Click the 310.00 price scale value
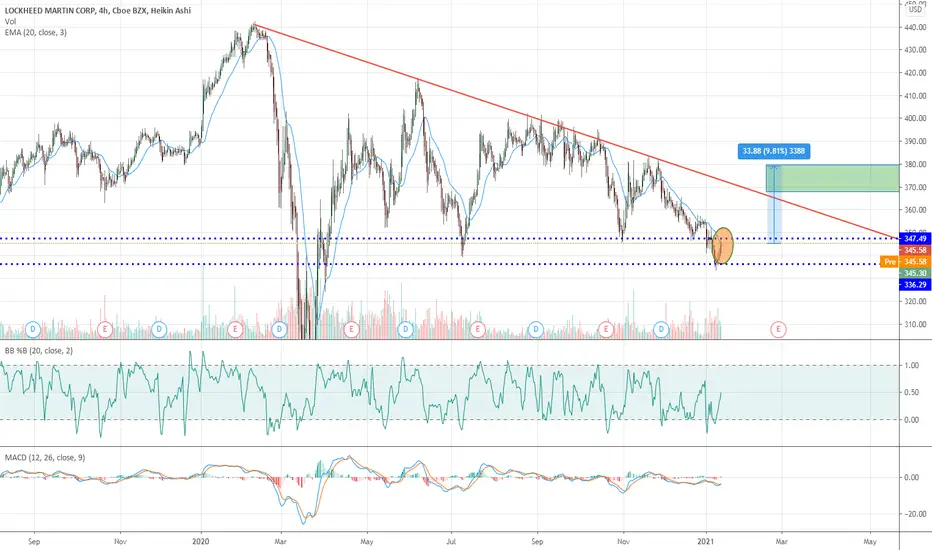 (915, 325)
